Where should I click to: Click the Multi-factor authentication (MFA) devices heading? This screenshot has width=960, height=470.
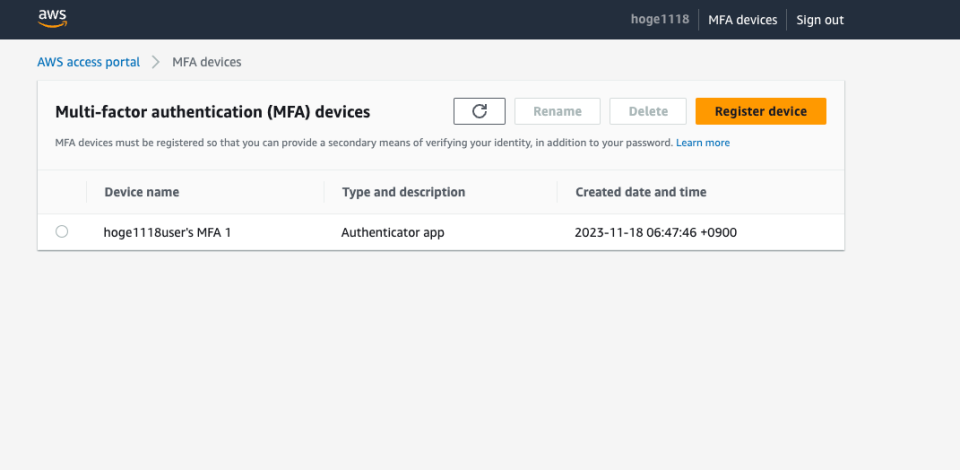point(212,112)
